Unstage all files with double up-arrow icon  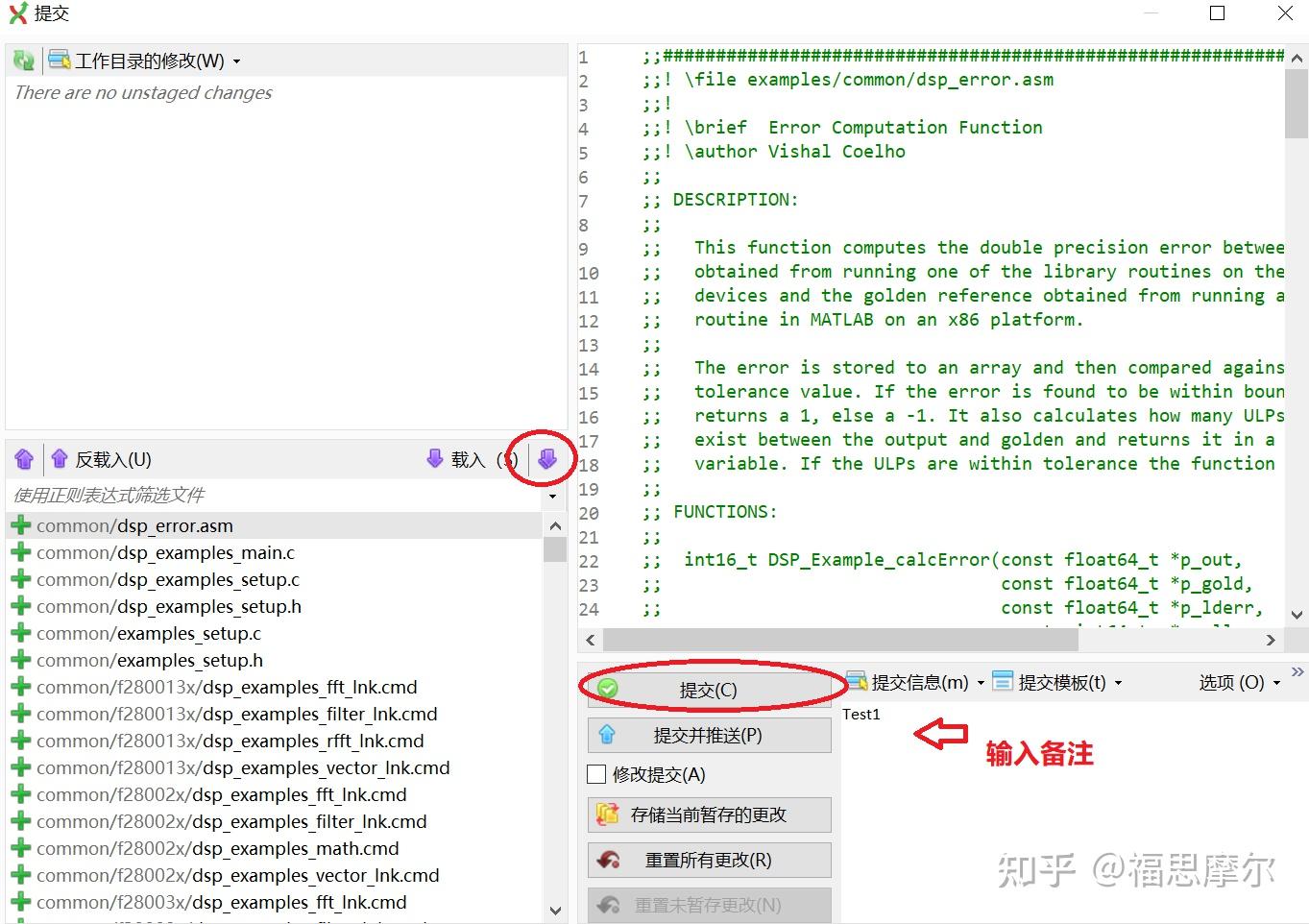click(x=23, y=458)
